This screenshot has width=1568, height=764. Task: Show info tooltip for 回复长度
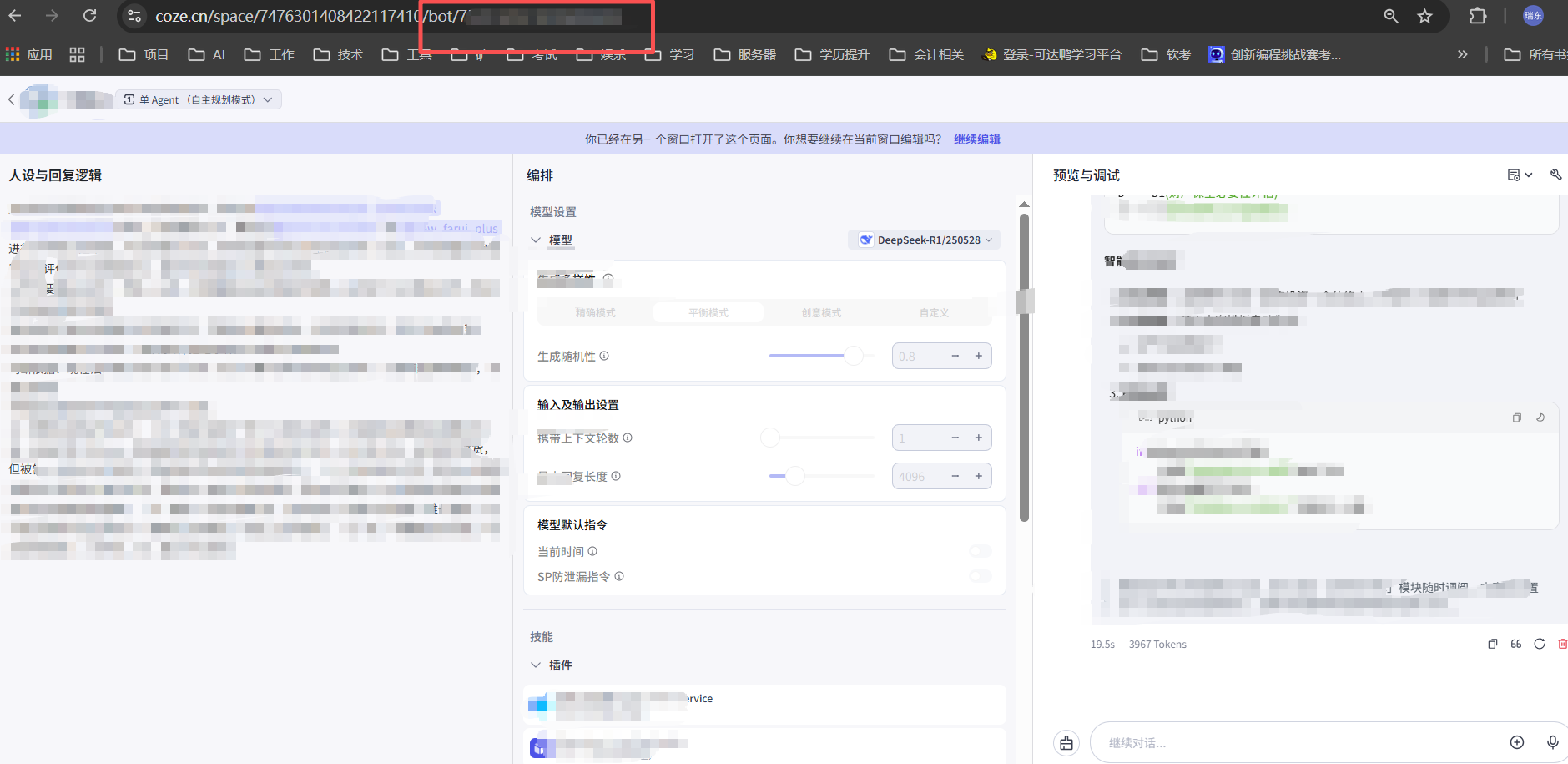pyautogui.click(x=616, y=476)
